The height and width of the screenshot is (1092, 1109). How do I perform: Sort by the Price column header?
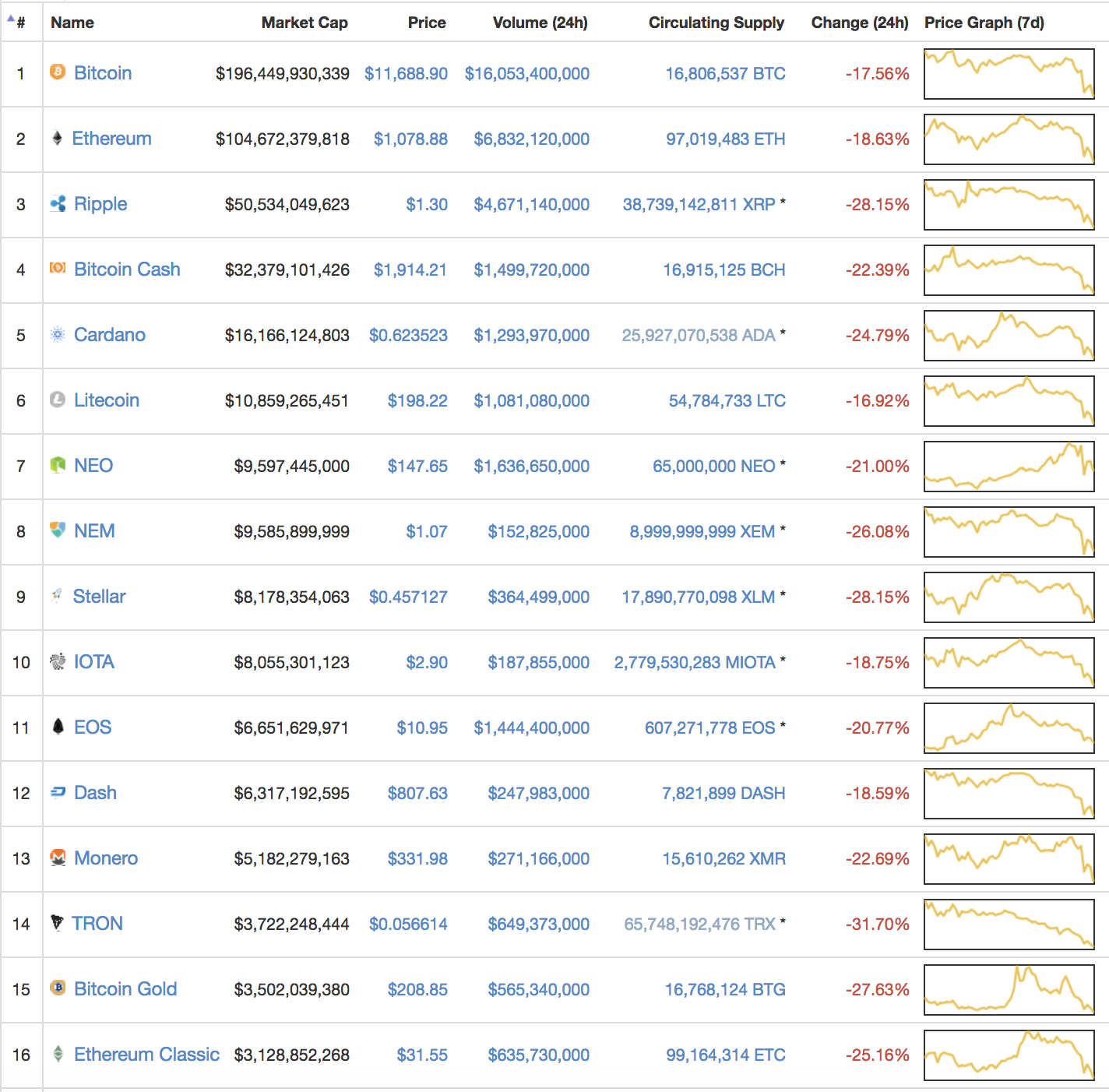427,23
